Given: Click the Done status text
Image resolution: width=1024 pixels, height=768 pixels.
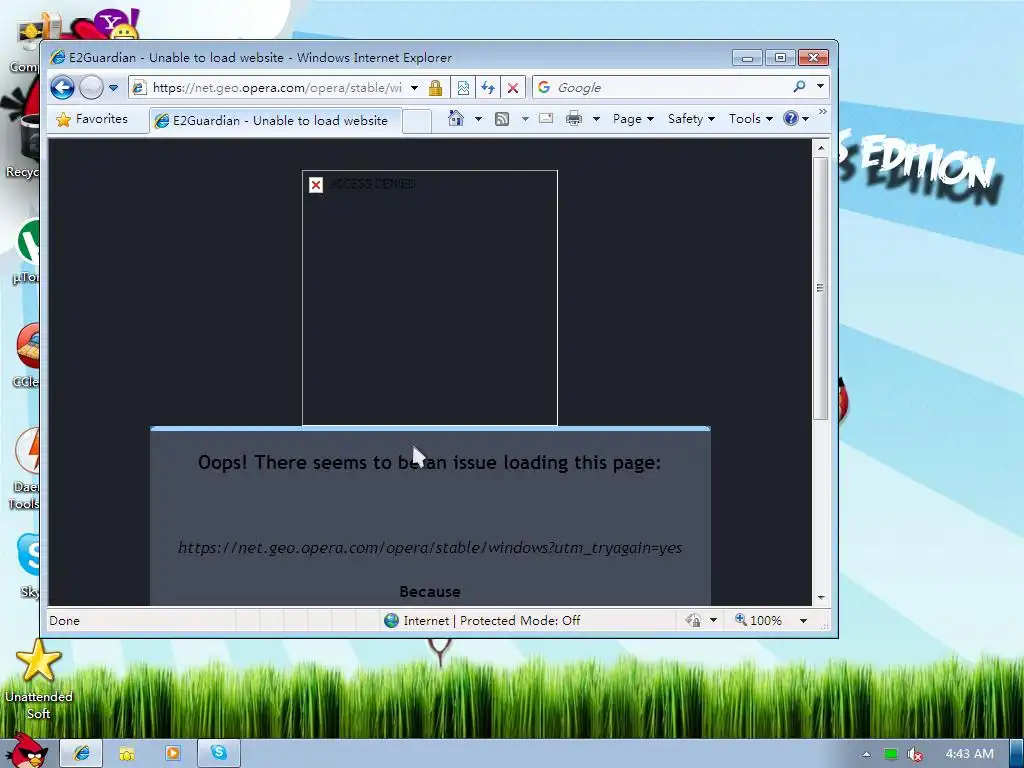Looking at the screenshot, I should 65,620.
